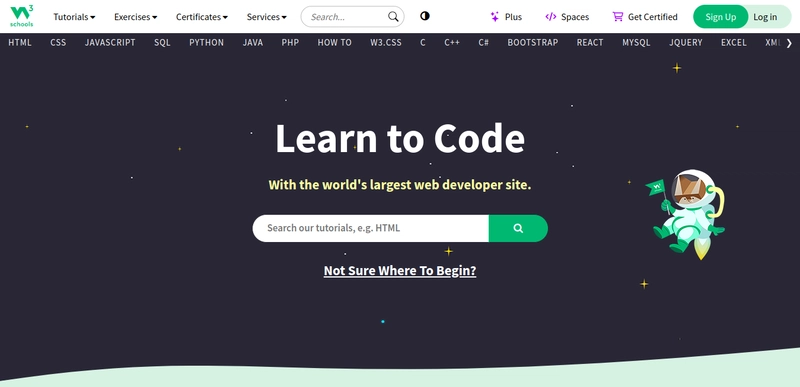
Task: Open the Services dropdown
Action: [x=266, y=17]
